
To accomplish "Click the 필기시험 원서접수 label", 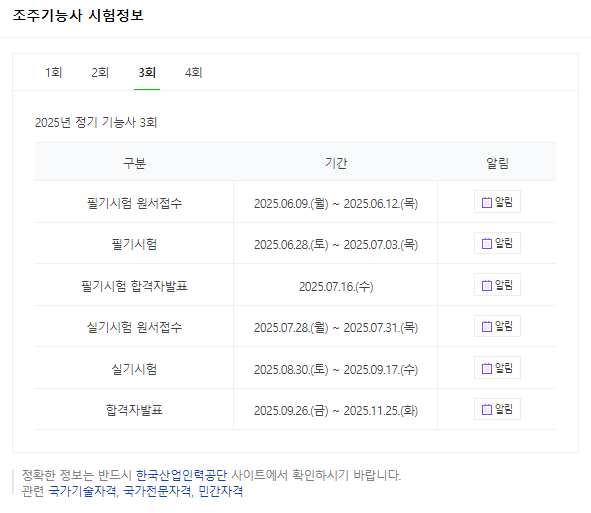I will click(x=134, y=203).
